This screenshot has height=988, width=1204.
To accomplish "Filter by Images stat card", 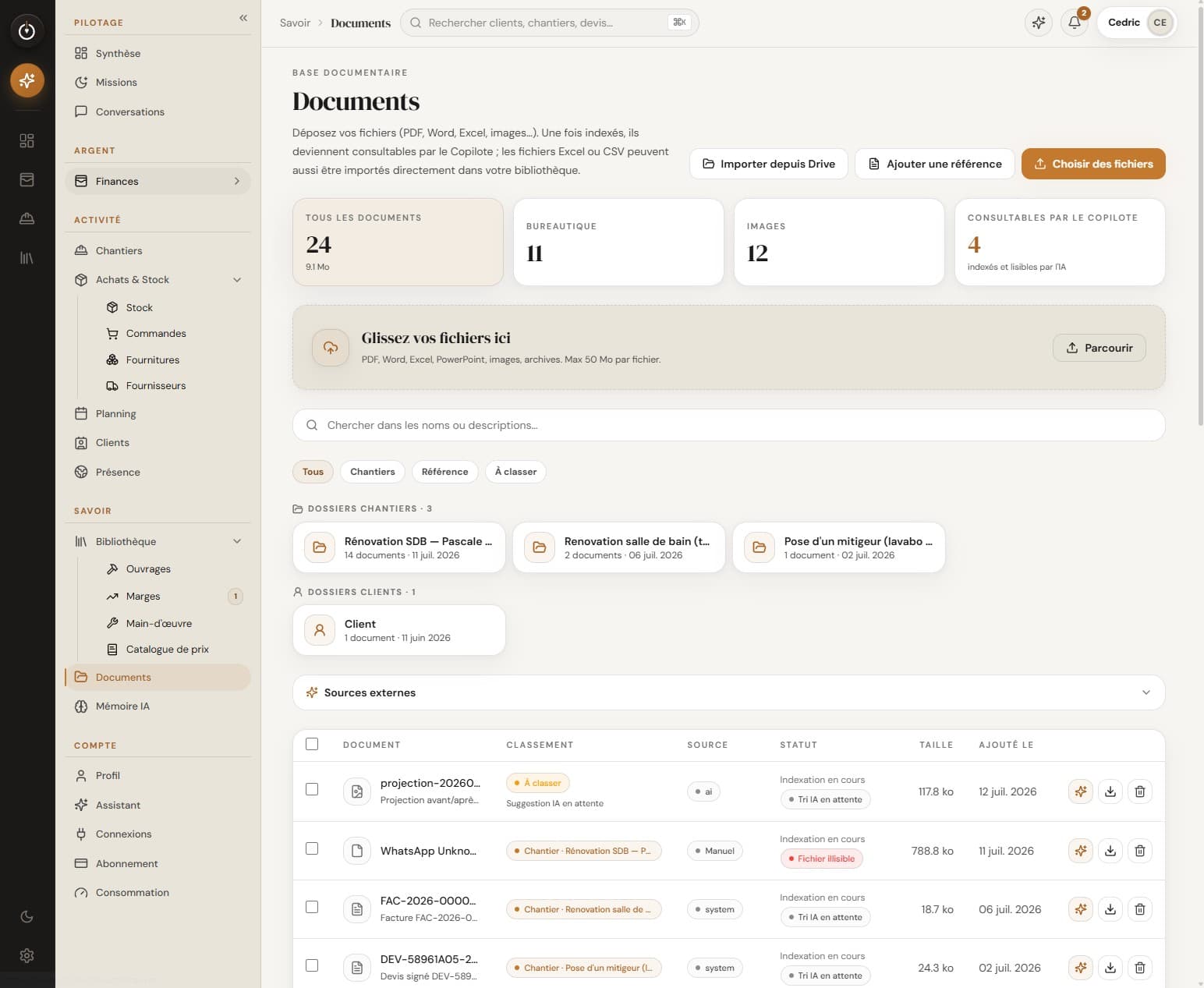I will click(x=839, y=242).
